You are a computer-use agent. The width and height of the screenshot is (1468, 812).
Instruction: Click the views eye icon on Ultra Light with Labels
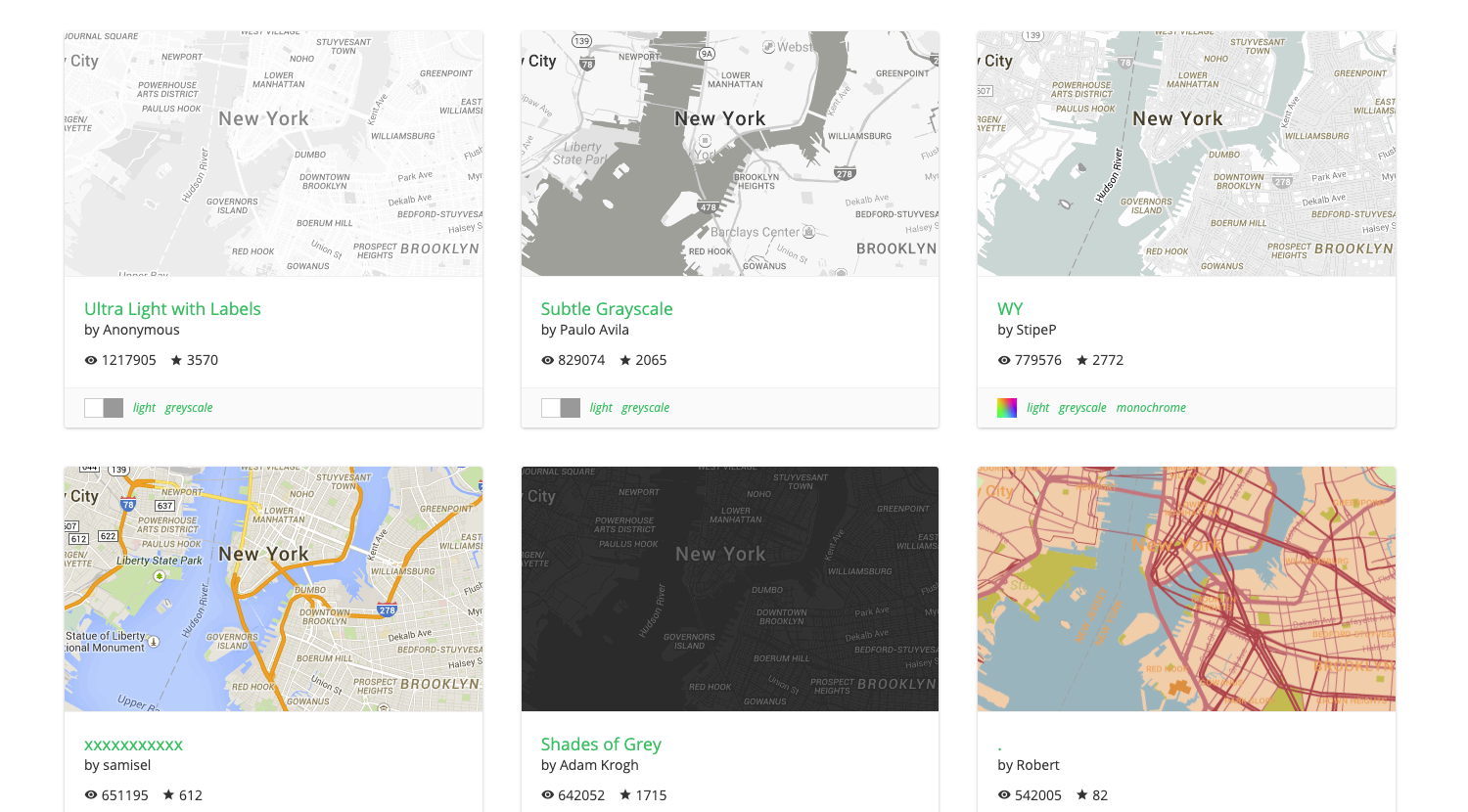tap(90, 360)
